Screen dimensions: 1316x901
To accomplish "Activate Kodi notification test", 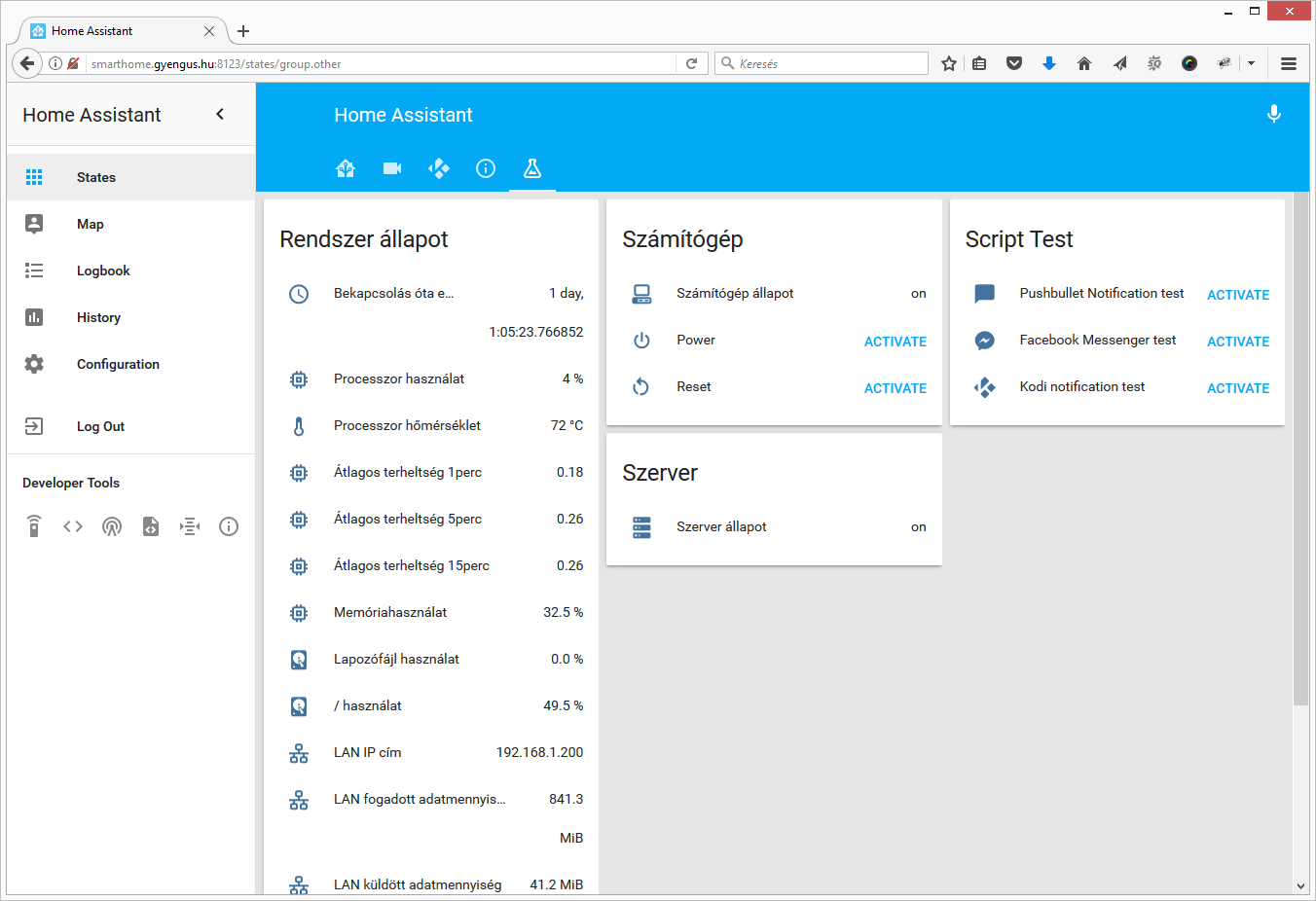I will [1237, 388].
